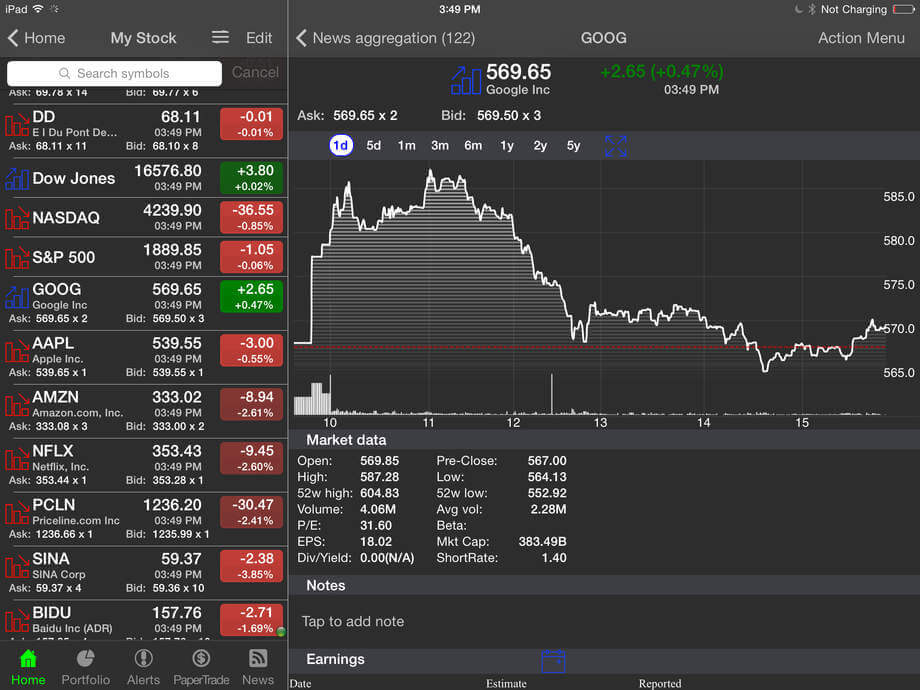Tap the red AMZN price change badge
This screenshot has height=690, width=920.
[251, 404]
